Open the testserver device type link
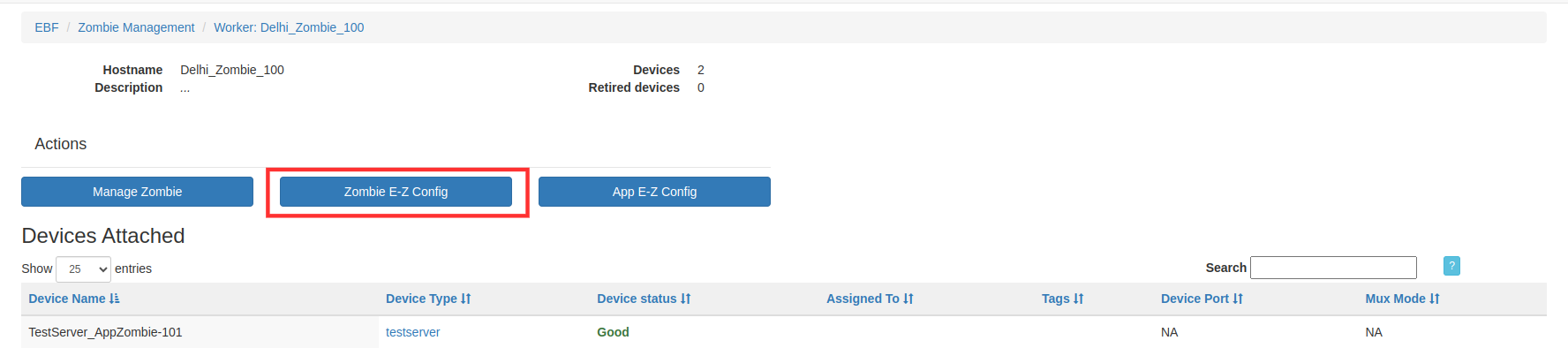This screenshot has height=348, width=1568. [412, 332]
